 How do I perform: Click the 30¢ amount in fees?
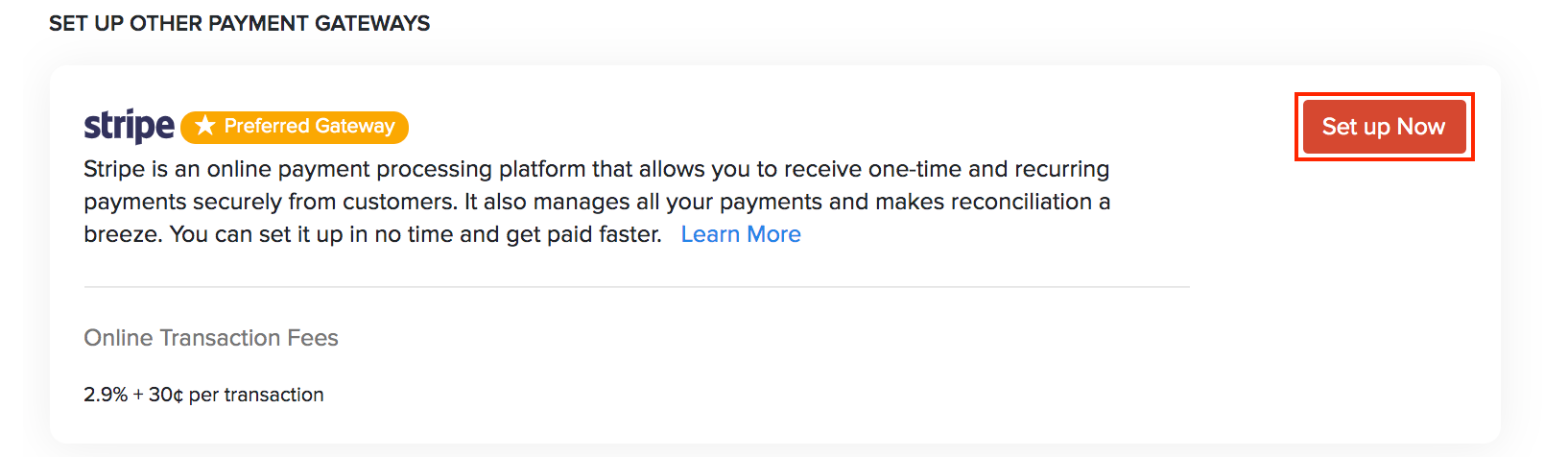pyautogui.click(x=165, y=395)
